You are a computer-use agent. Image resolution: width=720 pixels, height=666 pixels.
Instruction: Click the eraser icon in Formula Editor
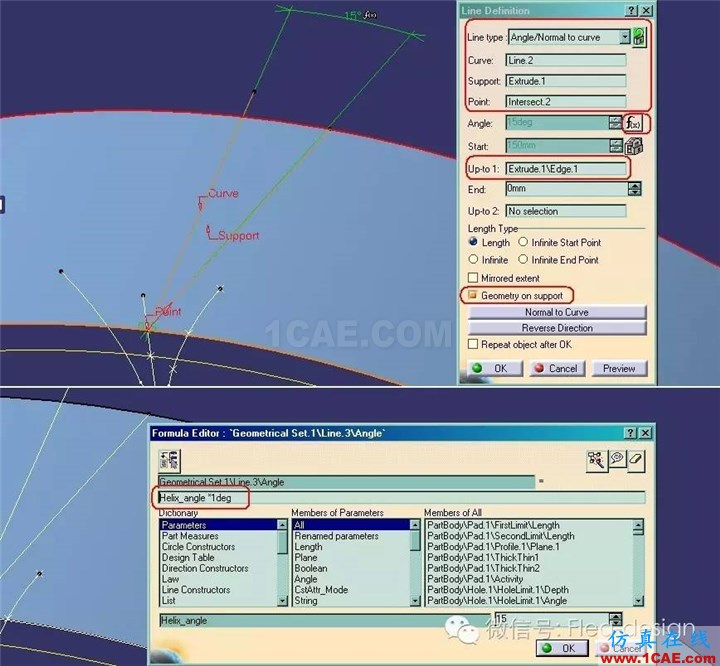pos(636,460)
